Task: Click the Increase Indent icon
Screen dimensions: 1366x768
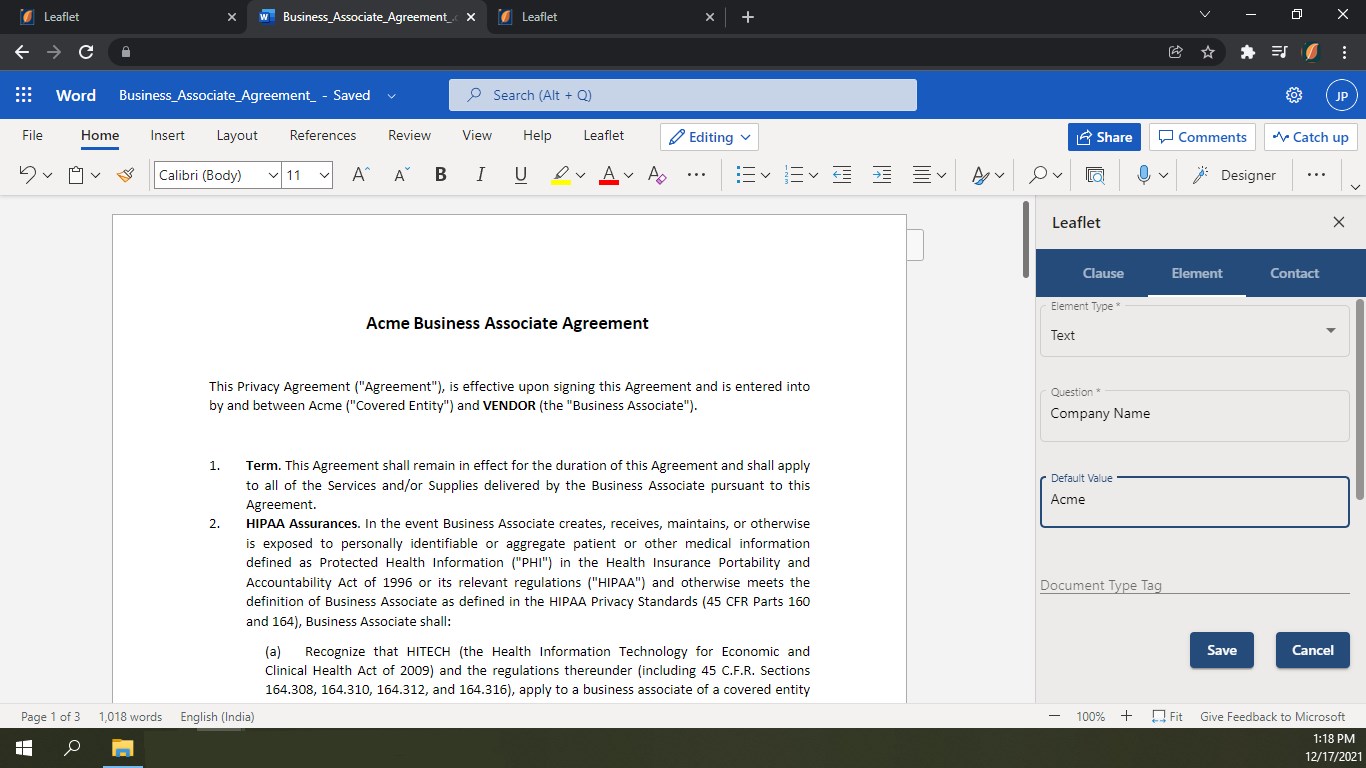Action: point(881,175)
